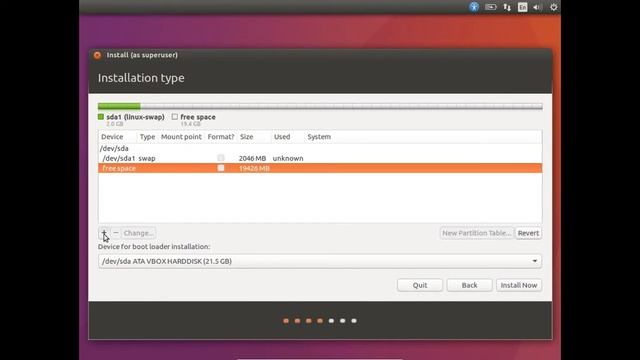Click the 2046 MB size value
This screenshot has width=640, height=360.
tap(252, 158)
